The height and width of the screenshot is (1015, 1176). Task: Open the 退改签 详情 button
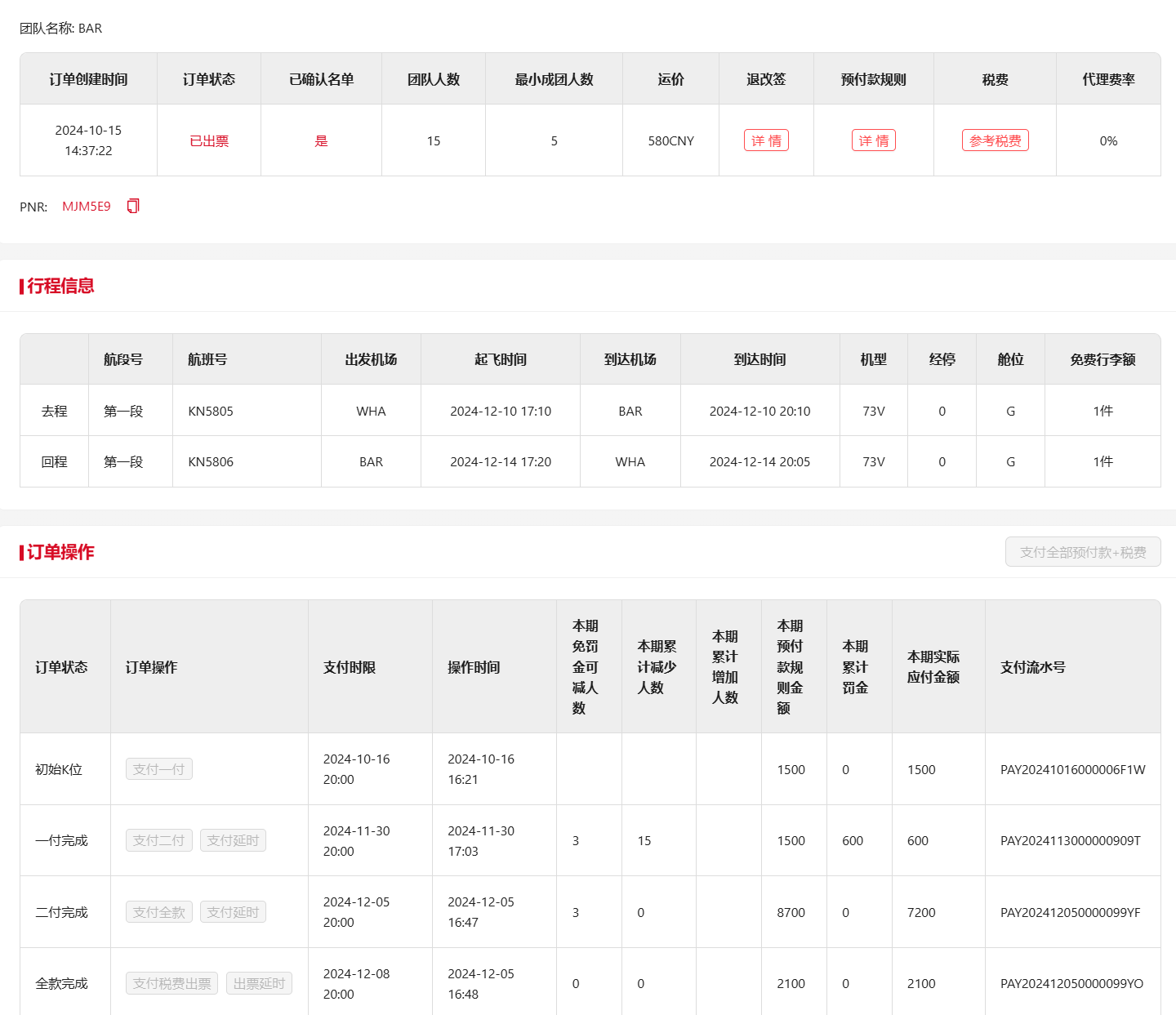pyautogui.click(x=766, y=140)
